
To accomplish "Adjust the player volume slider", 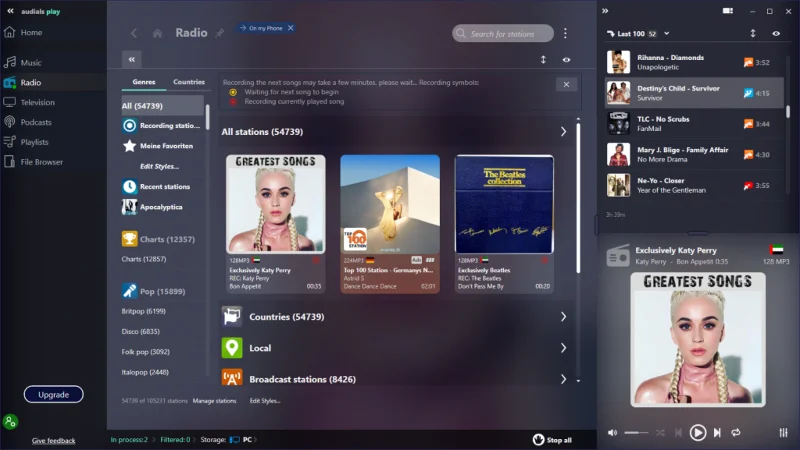I will click(x=636, y=433).
